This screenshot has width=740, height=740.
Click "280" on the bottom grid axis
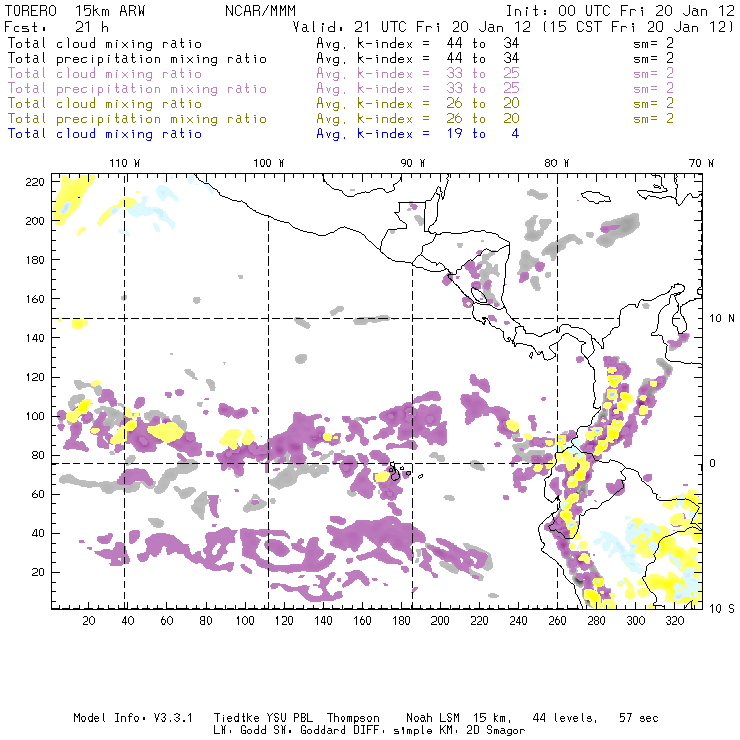coord(597,621)
